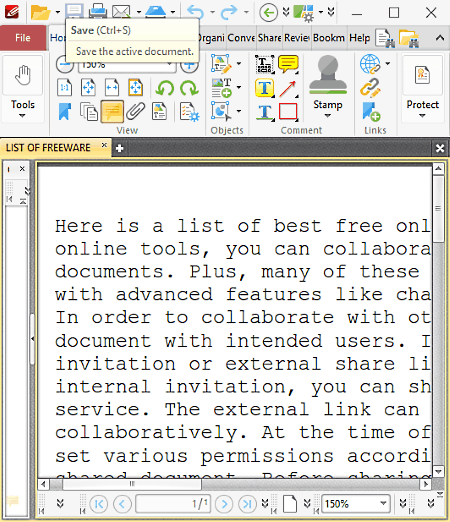This screenshot has height=522, width=450.
Task: Open the Content pane icon
Action: click(159, 111)
